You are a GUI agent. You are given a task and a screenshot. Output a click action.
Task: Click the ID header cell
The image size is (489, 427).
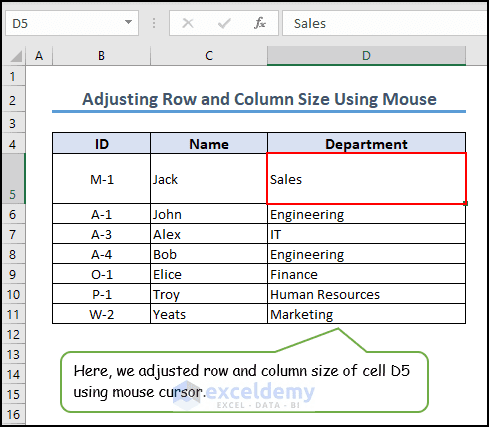pyautogui.click(x=101, y=144)
